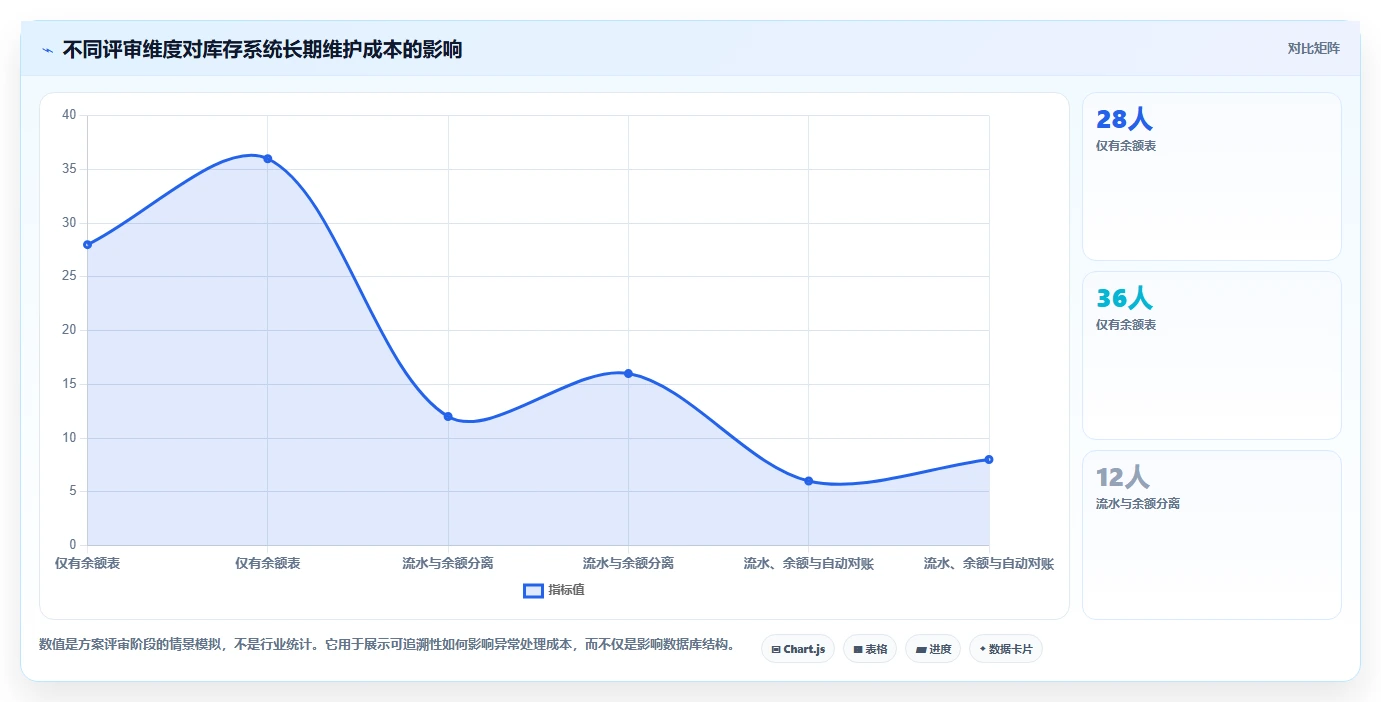Click the y-axis label 25

coord(69,276)
